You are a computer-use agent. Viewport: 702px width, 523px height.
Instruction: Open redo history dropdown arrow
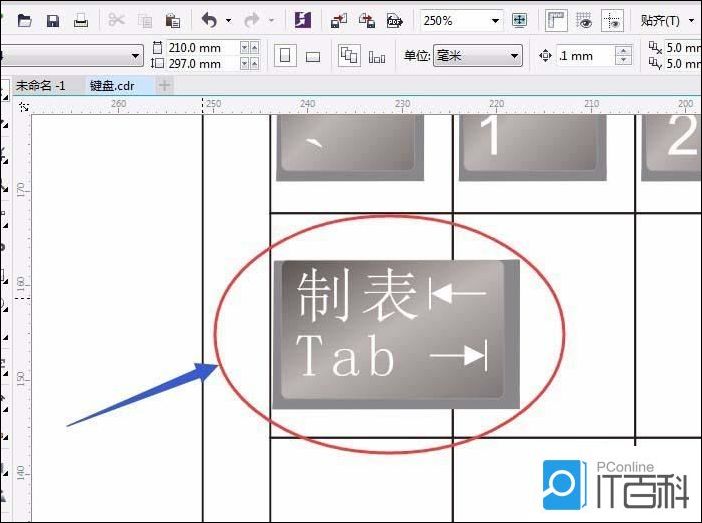[271, 21]
